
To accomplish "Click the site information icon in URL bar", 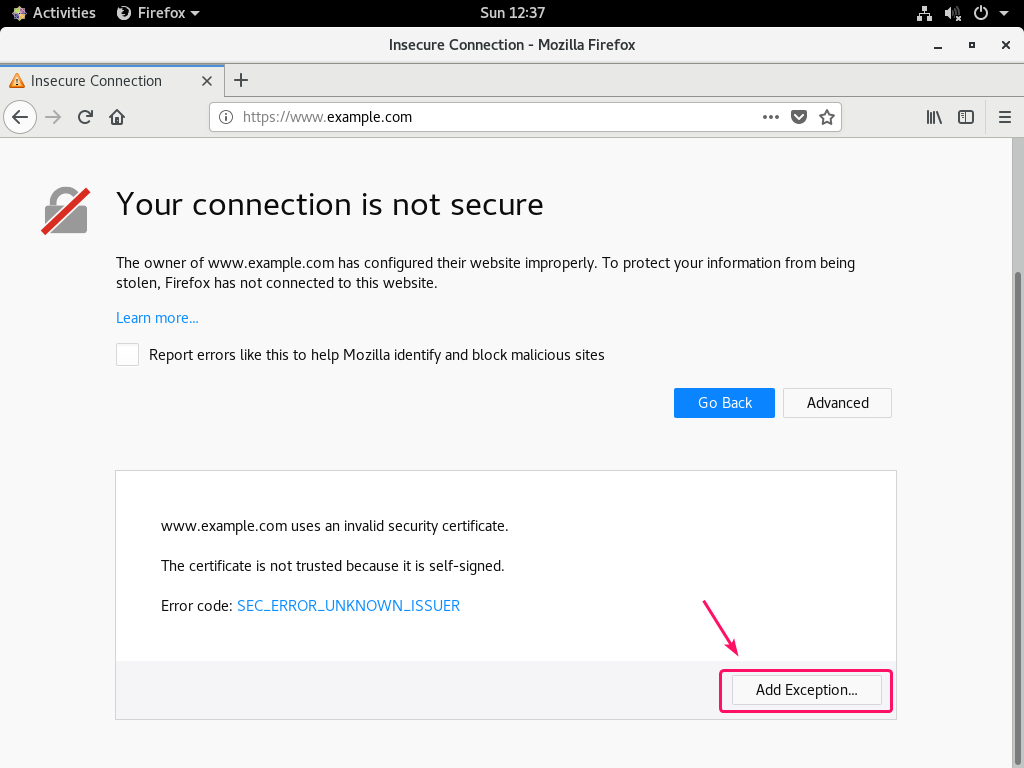I will [x=226, y=117].
